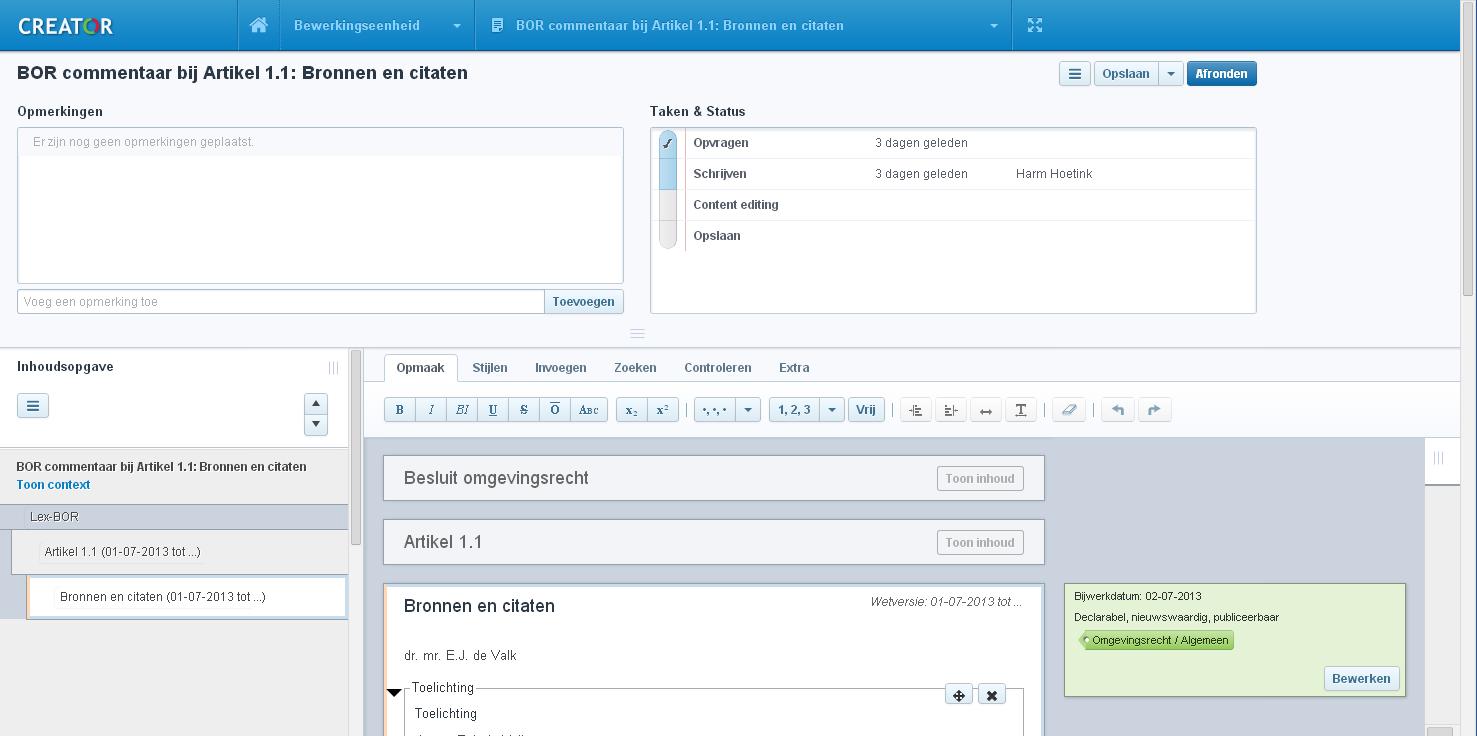This screenshot has height=736, width=1477.
Task: Open the Controleren tab
Action: pyautogui.click(x=717, y=368)
